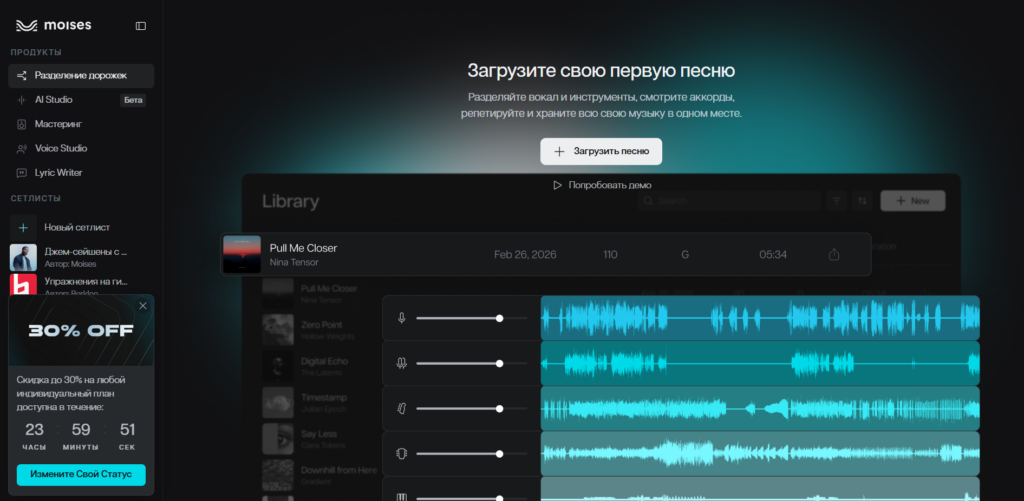Click the share icon on Pull Me Closer

click(833, 255)
